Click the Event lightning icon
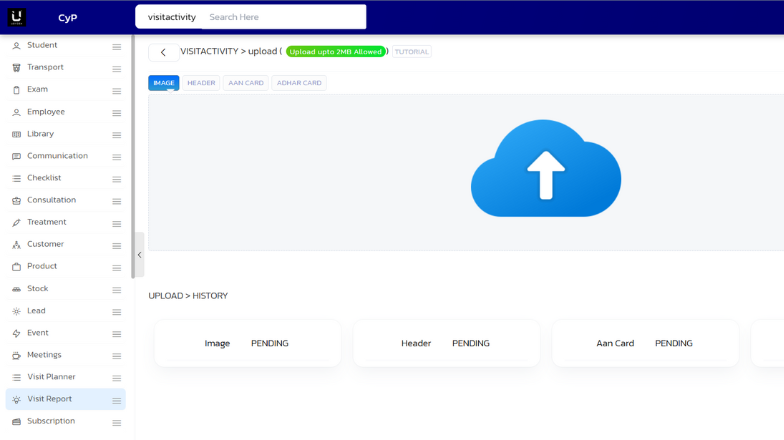Image resolution: width=784 pixels, height=440 pixels. tap(16, 333)
